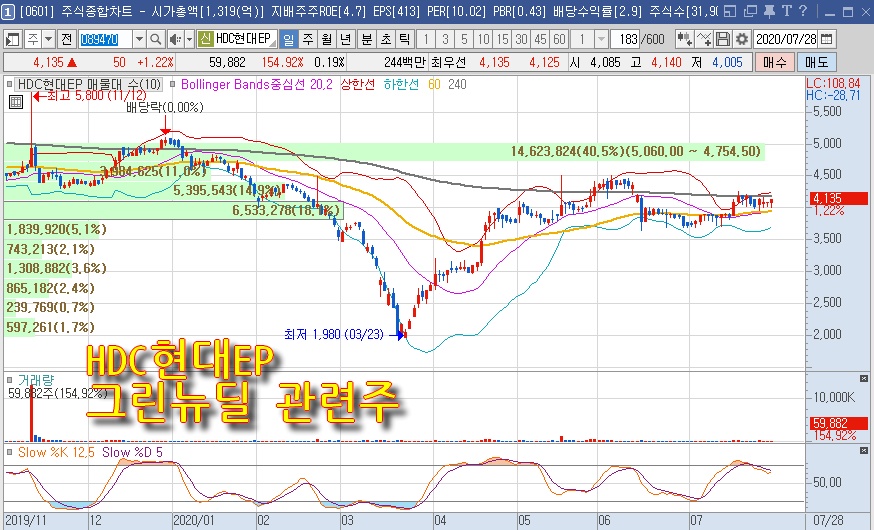Image resolution: width=874 pixels, height=530 pixels.
Task: Expand the interval value dropdown arrow
Action: (x=601, y=39)
